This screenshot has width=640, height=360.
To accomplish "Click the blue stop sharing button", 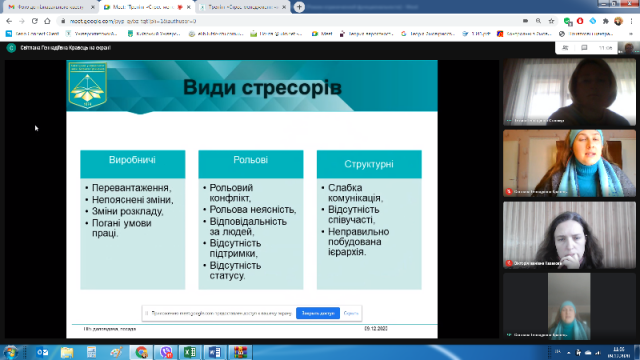I will [318, 313].
